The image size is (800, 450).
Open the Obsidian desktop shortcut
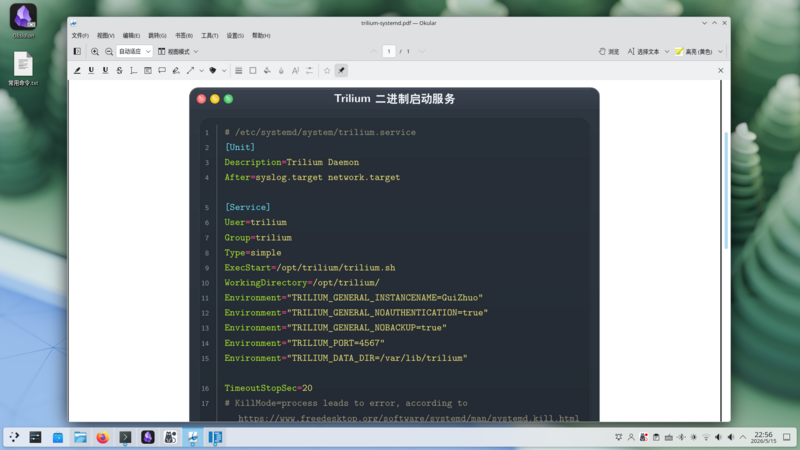click(23, 21)
